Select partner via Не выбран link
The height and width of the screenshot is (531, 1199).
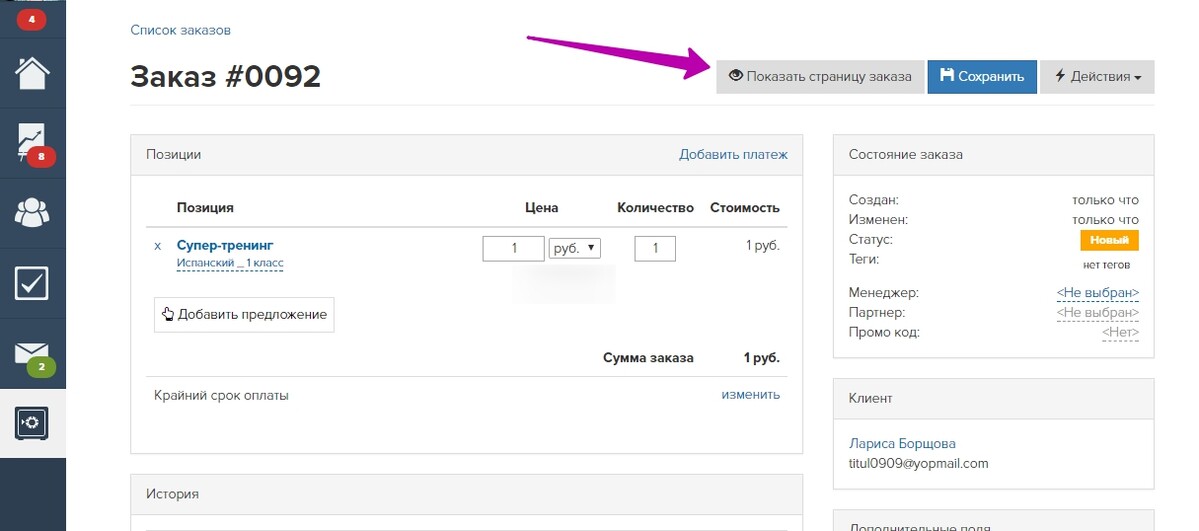[1097, 312]
